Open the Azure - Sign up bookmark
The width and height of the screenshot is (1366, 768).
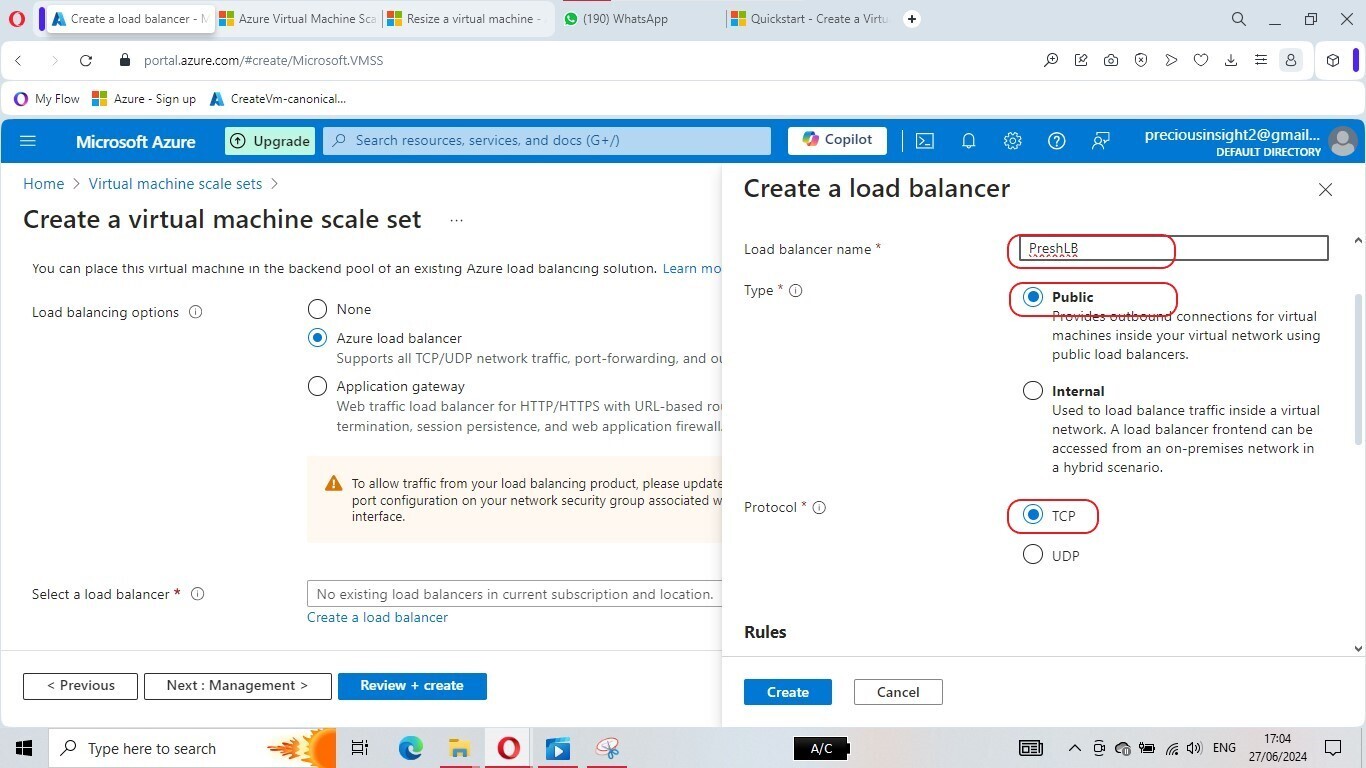[144, 99]
